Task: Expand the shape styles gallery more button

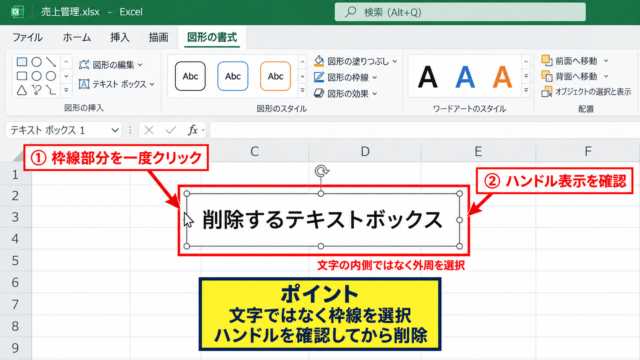Action: [302, 90]
